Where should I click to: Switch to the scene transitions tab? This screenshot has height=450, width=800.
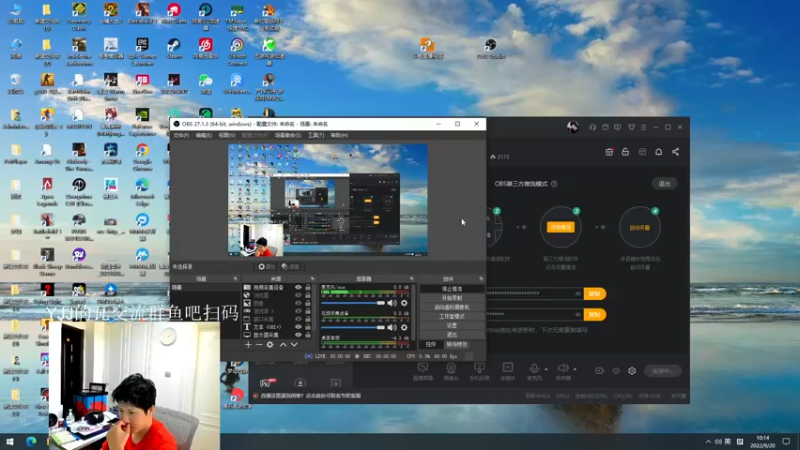[x=457, y=345]
